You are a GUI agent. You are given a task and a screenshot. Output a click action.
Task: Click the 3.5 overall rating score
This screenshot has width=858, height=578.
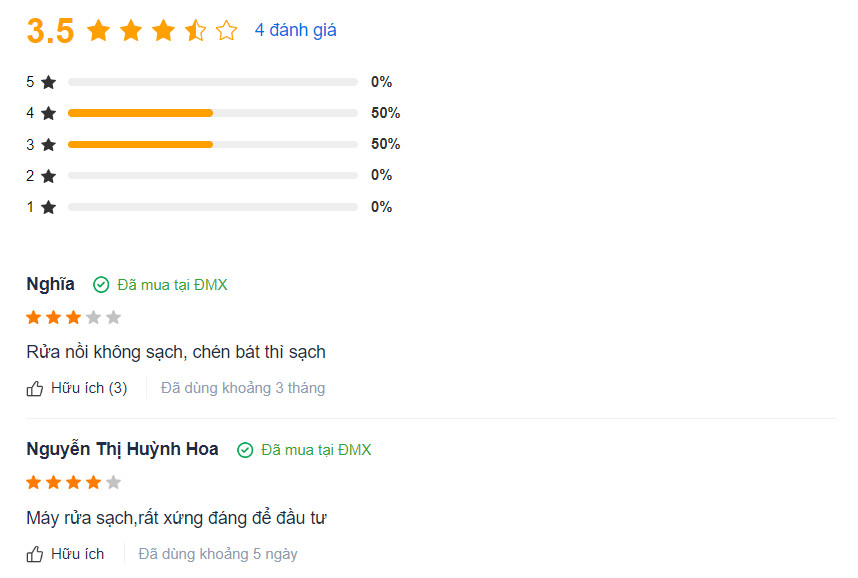[50, 31]
